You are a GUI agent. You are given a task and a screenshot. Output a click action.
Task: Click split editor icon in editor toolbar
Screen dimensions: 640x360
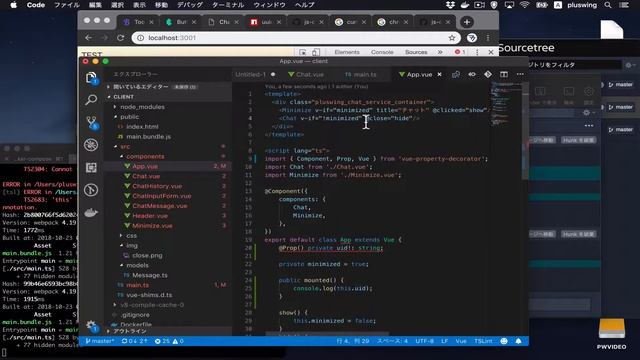pos(504,74)
